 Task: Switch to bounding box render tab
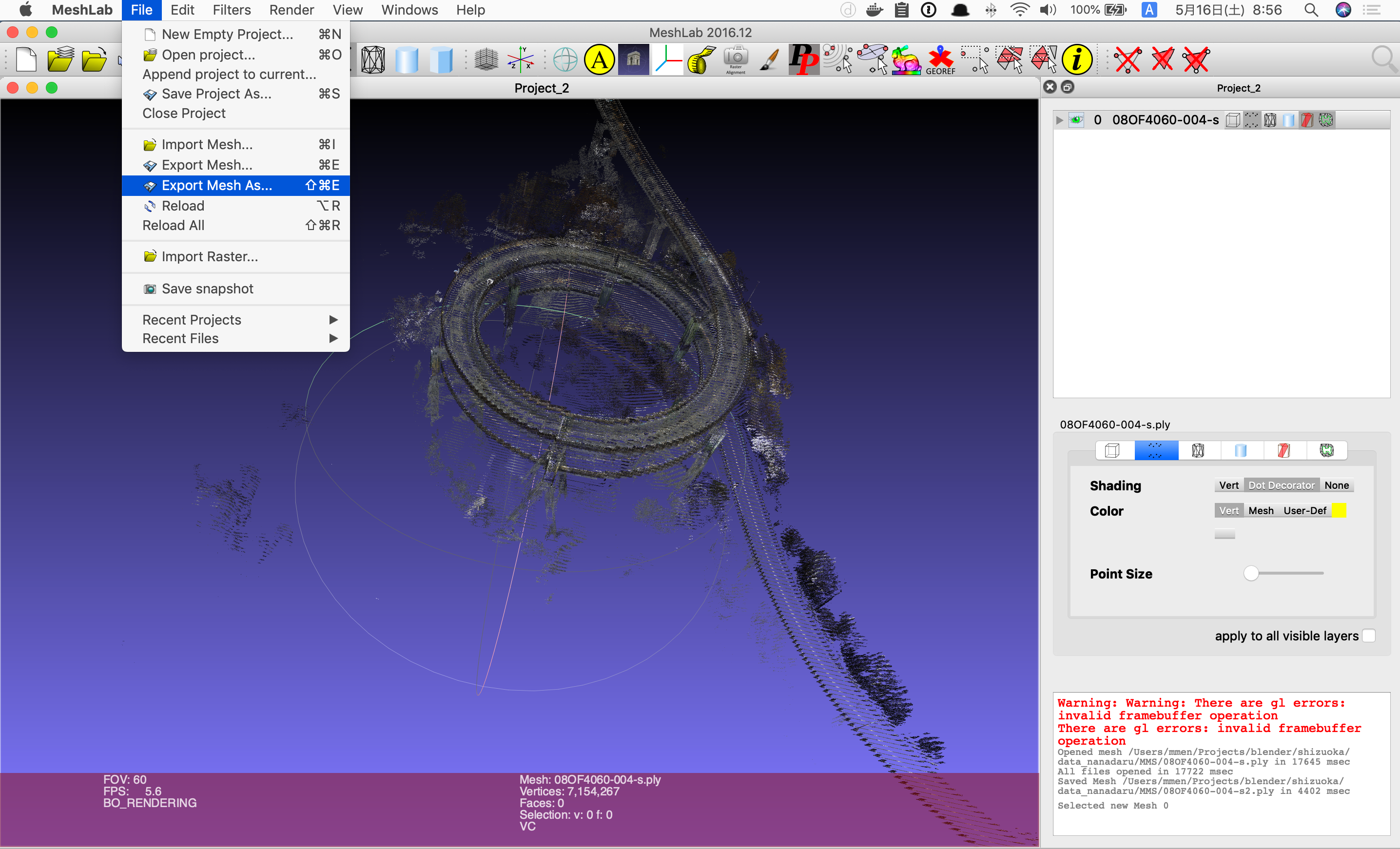click(x=1112, y=450)
